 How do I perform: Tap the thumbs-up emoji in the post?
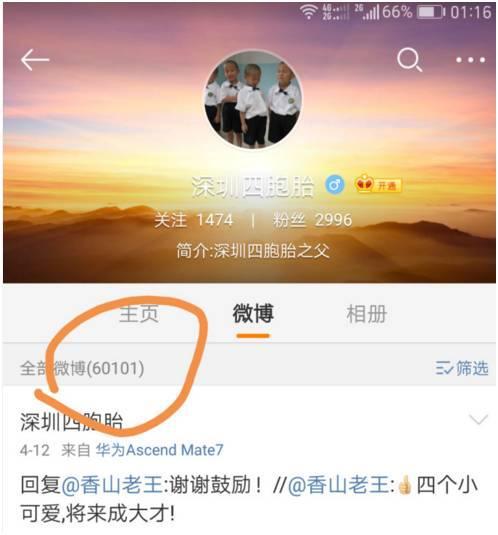click(405, 485)
